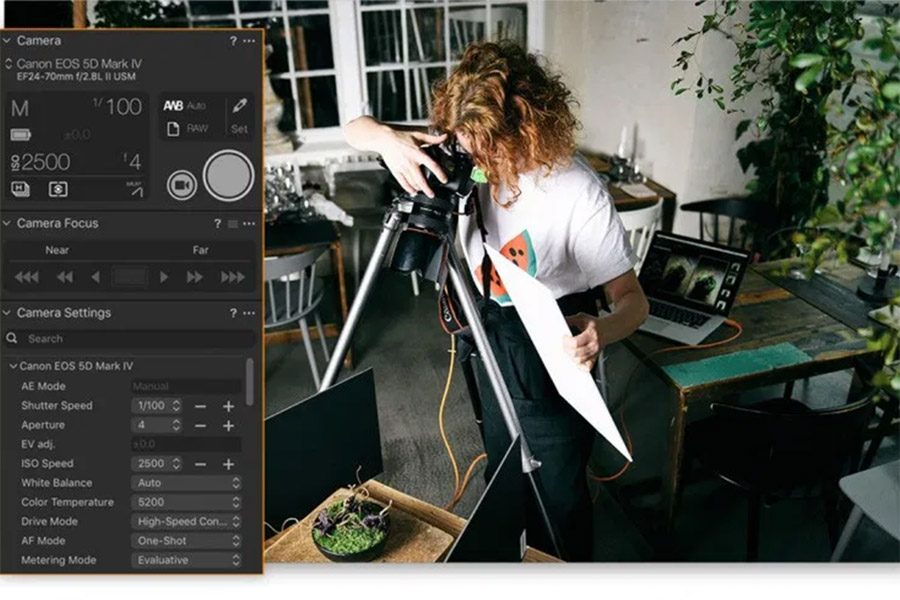The height and width of the screenshot is (600, 900).
Task: Click the AWB Auto white balance icon
Action: click(173, 104)
